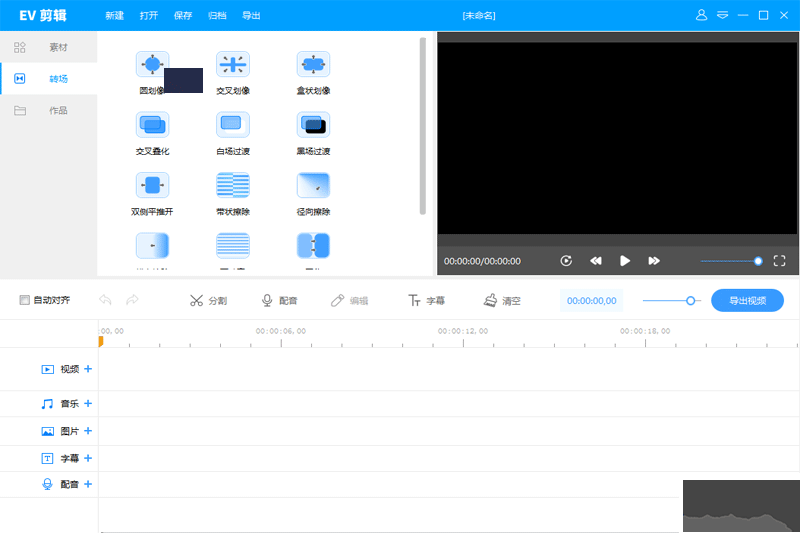Click the 00:00:18.00 ruler mark

tap(645, 331)
